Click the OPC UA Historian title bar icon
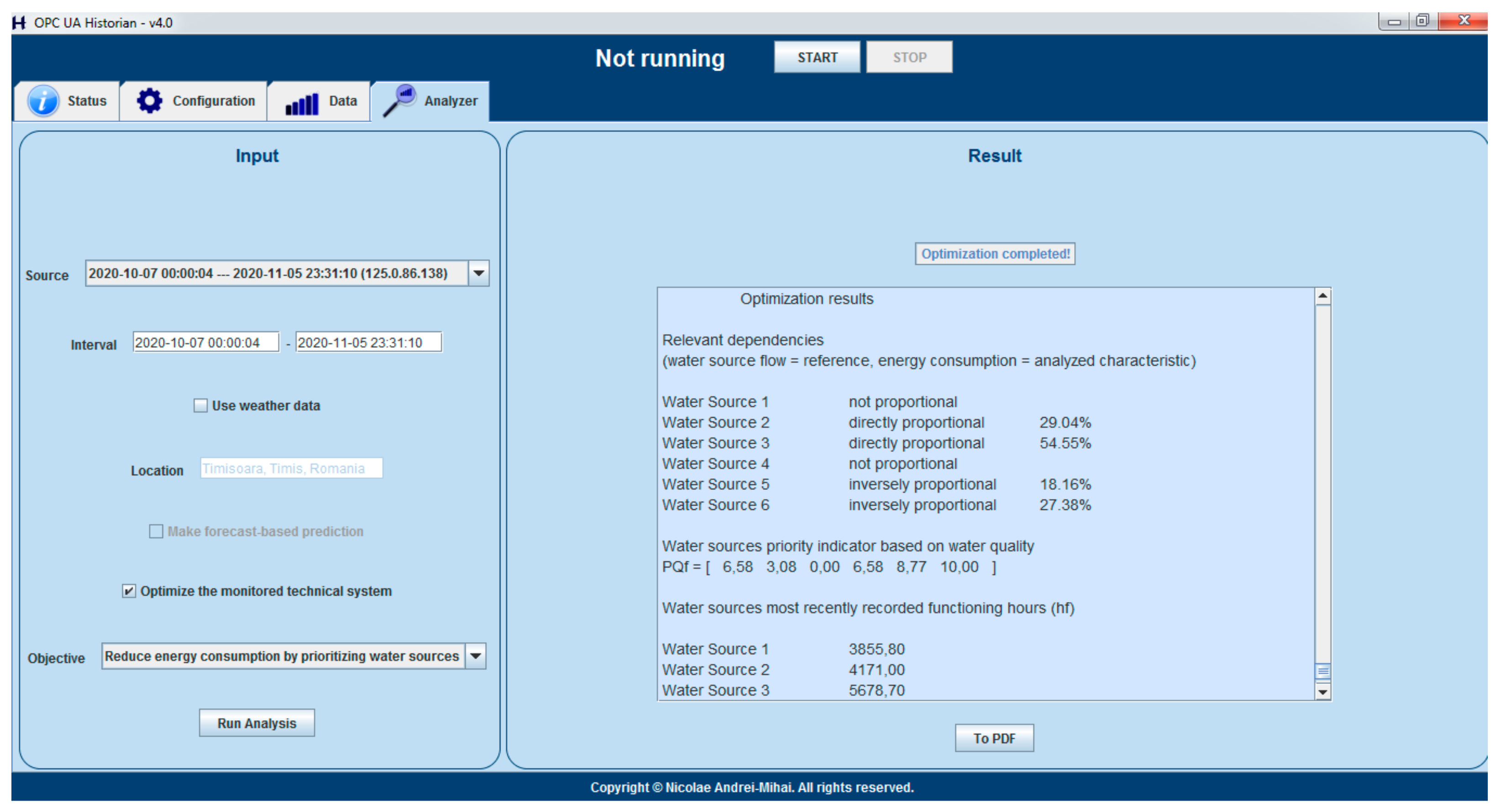This screenshot has height=812, width=1501. [x=19, y=23]
